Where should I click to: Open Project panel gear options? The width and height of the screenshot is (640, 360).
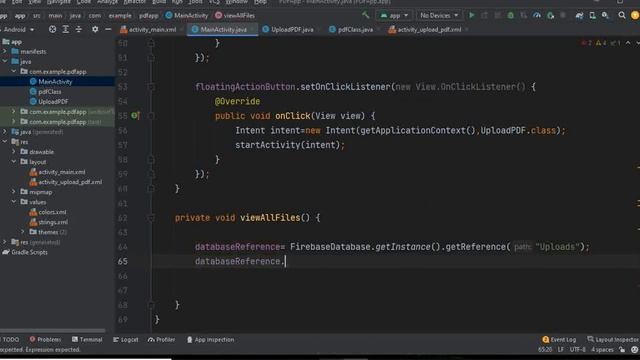[95, 29]
